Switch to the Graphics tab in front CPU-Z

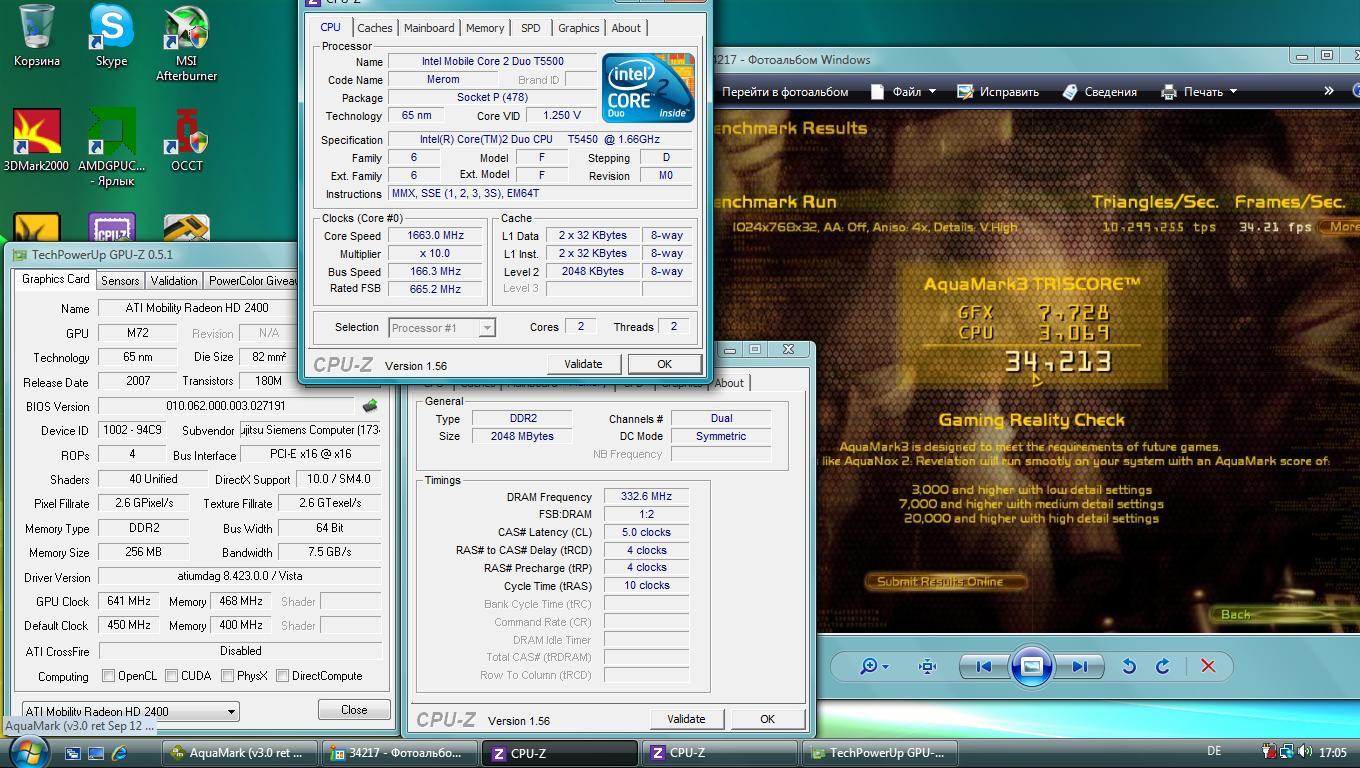point(578,28)
